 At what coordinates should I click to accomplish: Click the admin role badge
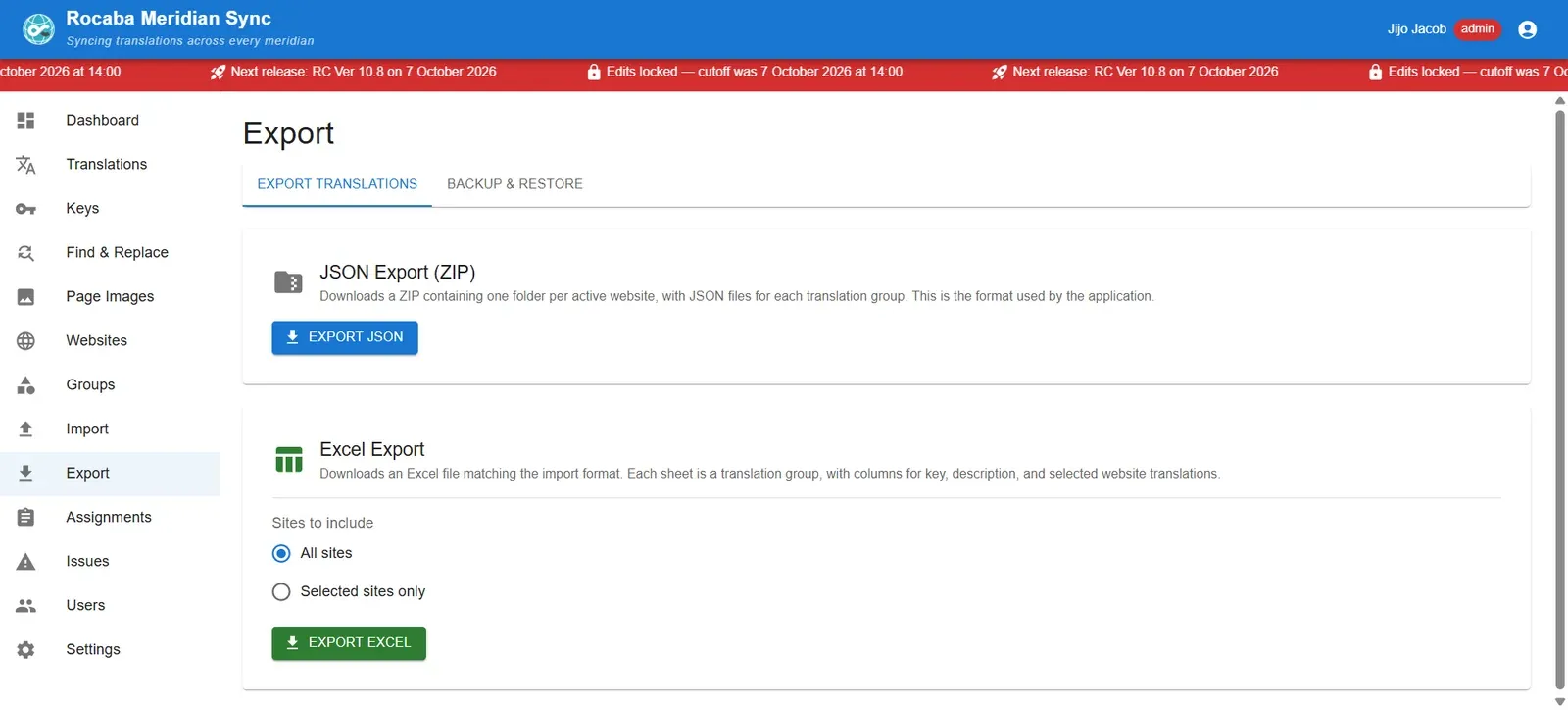(1478, 29)
